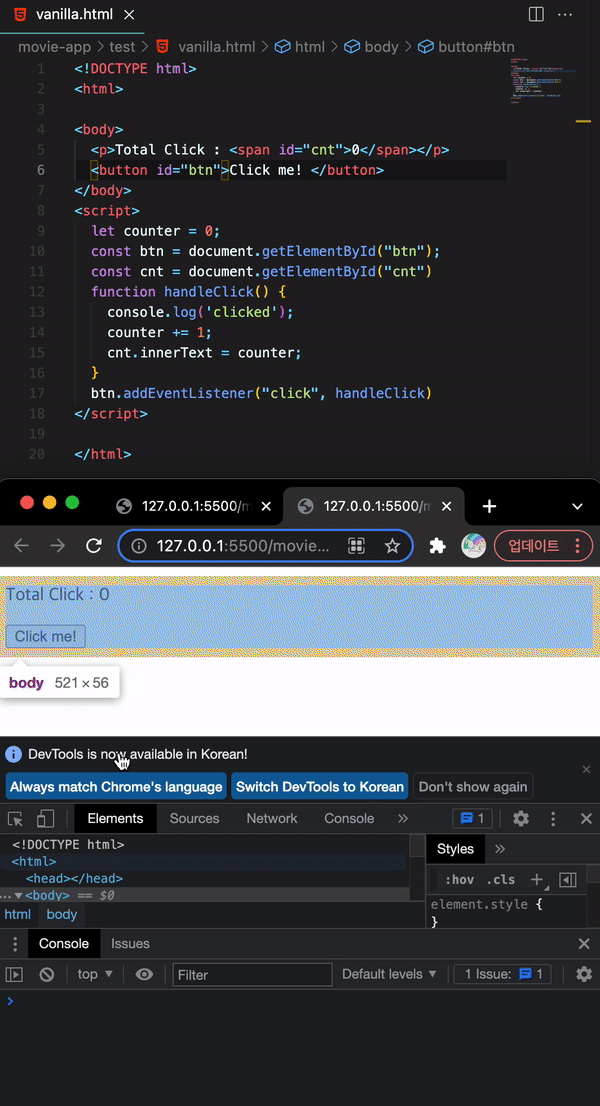The height and width of the screenshot is (1106, 600).
Task: Toggle the device toolbar icon in DevTools
Action: click(45, 819)
